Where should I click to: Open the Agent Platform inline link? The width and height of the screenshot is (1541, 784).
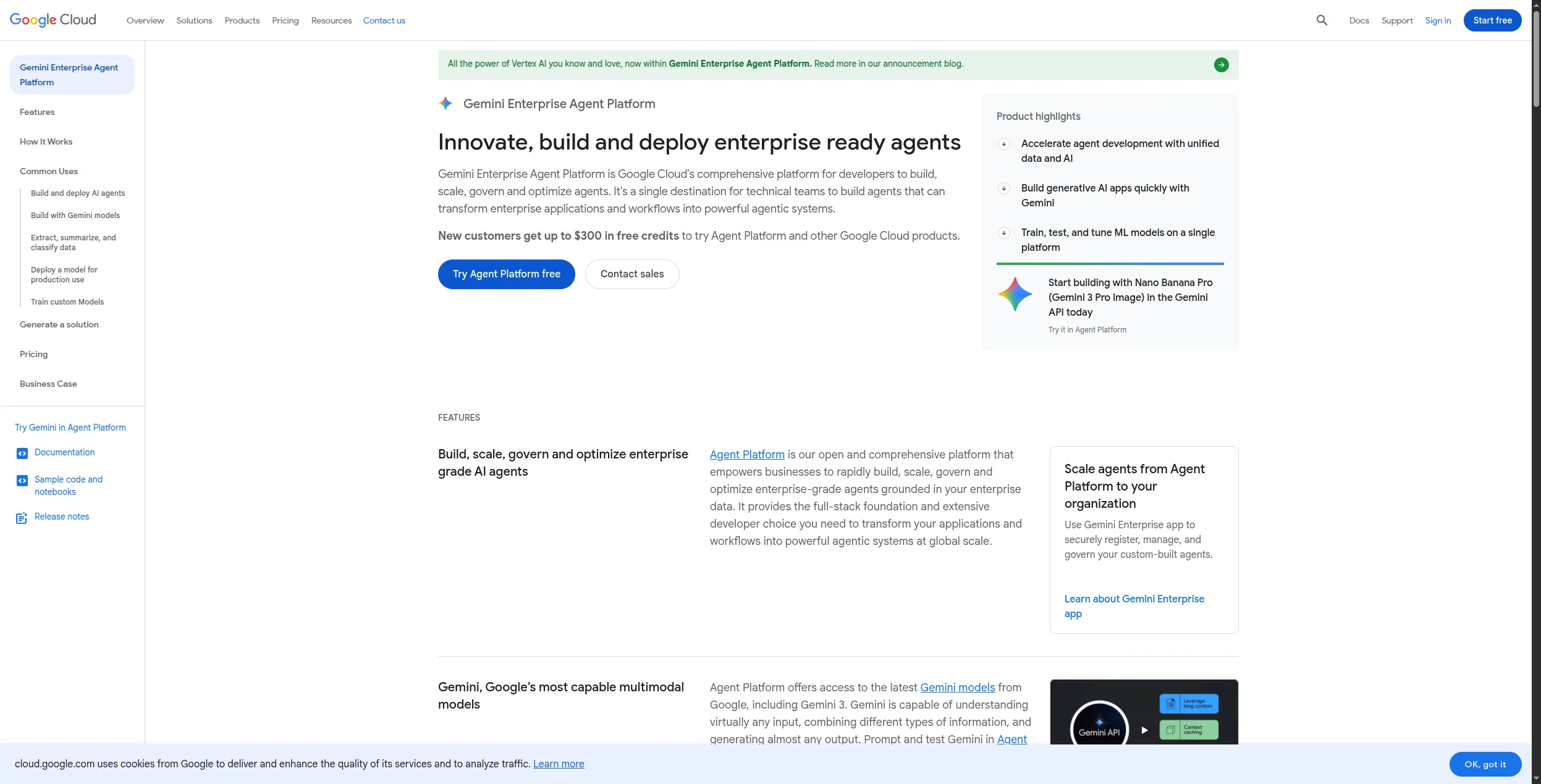click(x=747, y=455)
